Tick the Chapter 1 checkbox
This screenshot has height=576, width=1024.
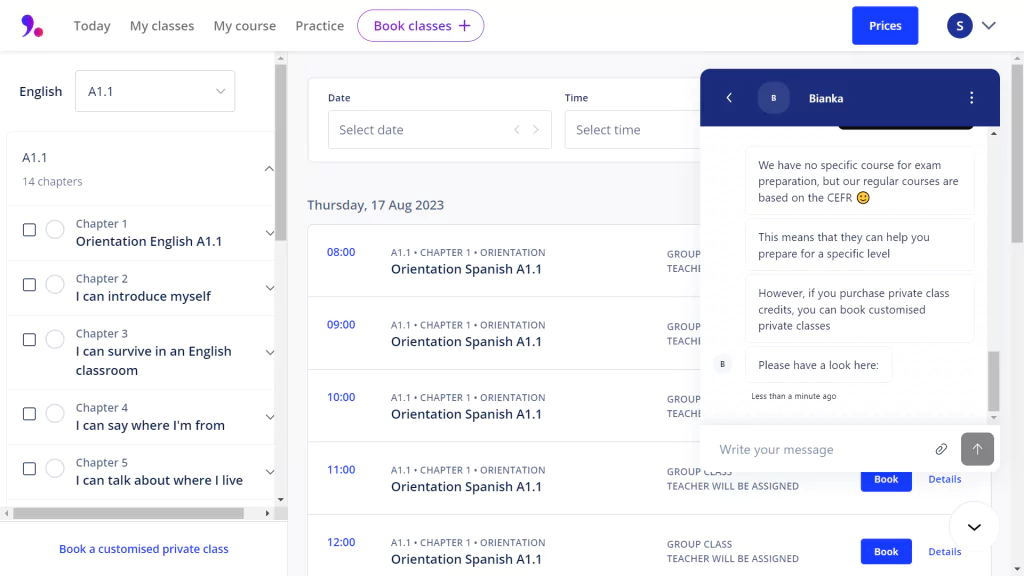click(29, 230)
